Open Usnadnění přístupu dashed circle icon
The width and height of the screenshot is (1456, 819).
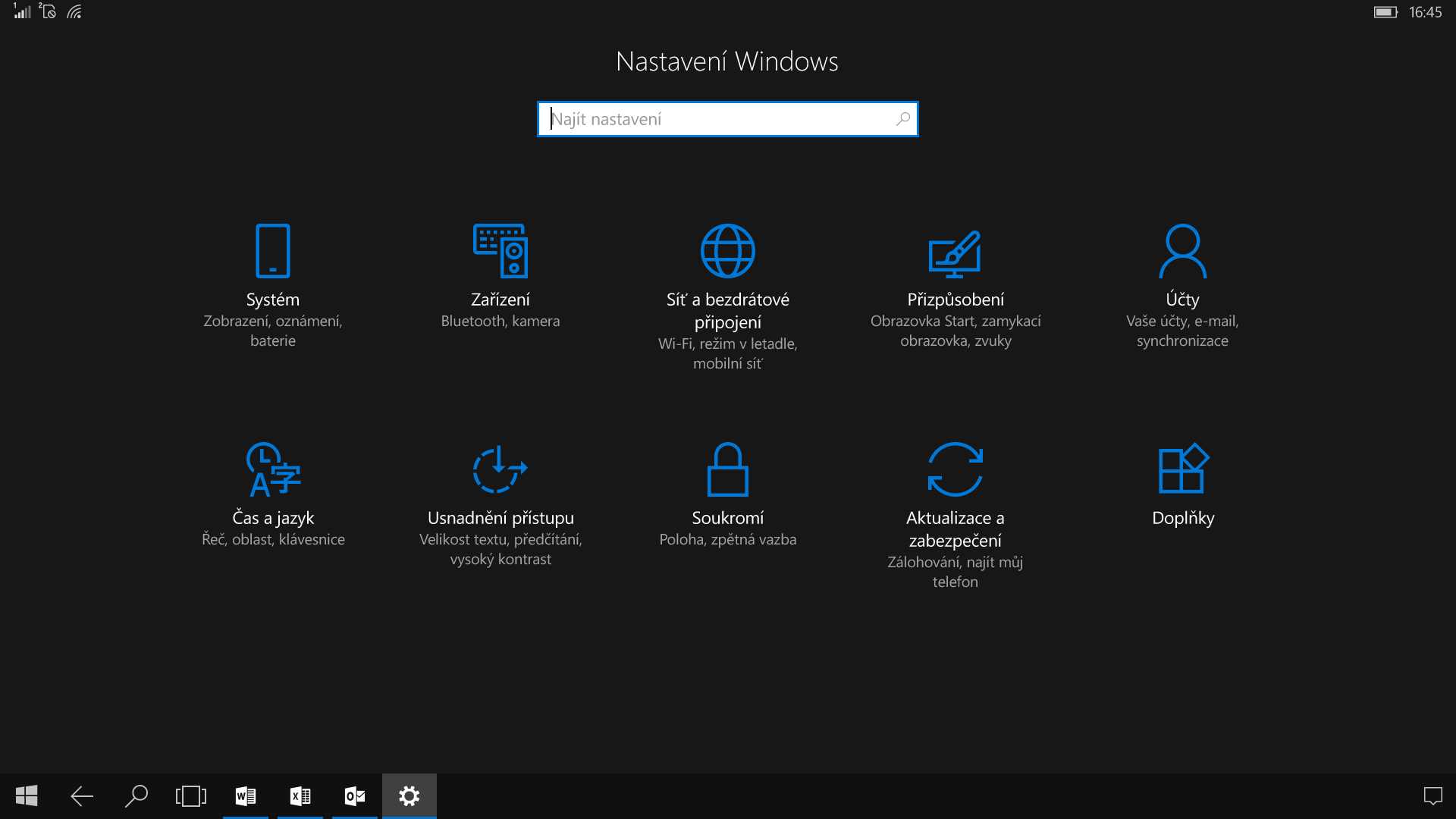point(500,469)
